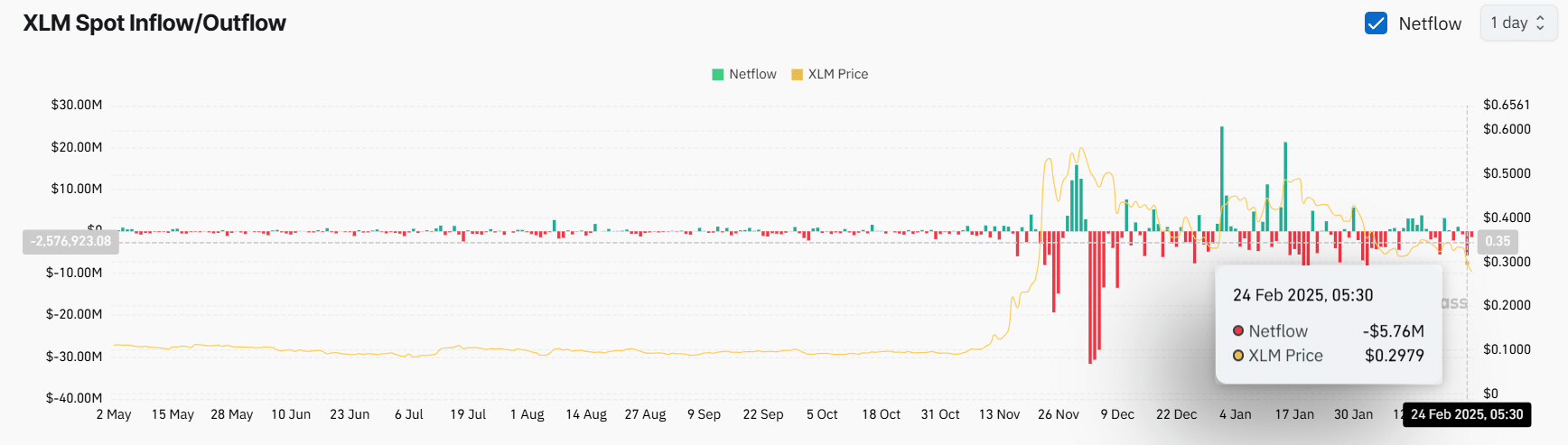Screen dimensions: 1568x445
Task: Click the yellow XLM Price dot in tooltip
Action: [x=1238, y=356]
